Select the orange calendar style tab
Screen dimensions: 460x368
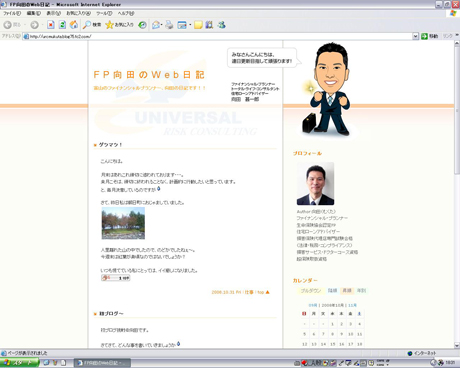pos(347,291)
